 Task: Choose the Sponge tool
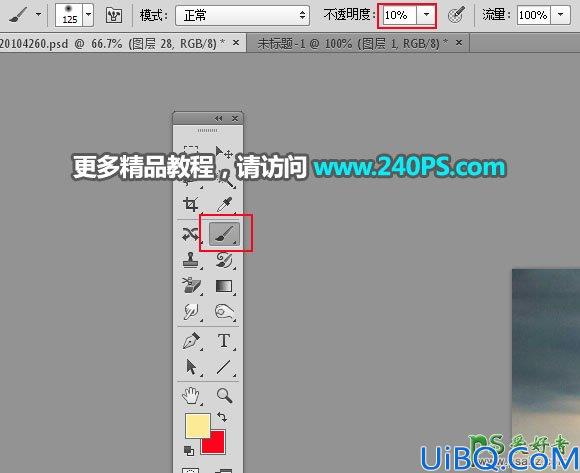(225, 312)
